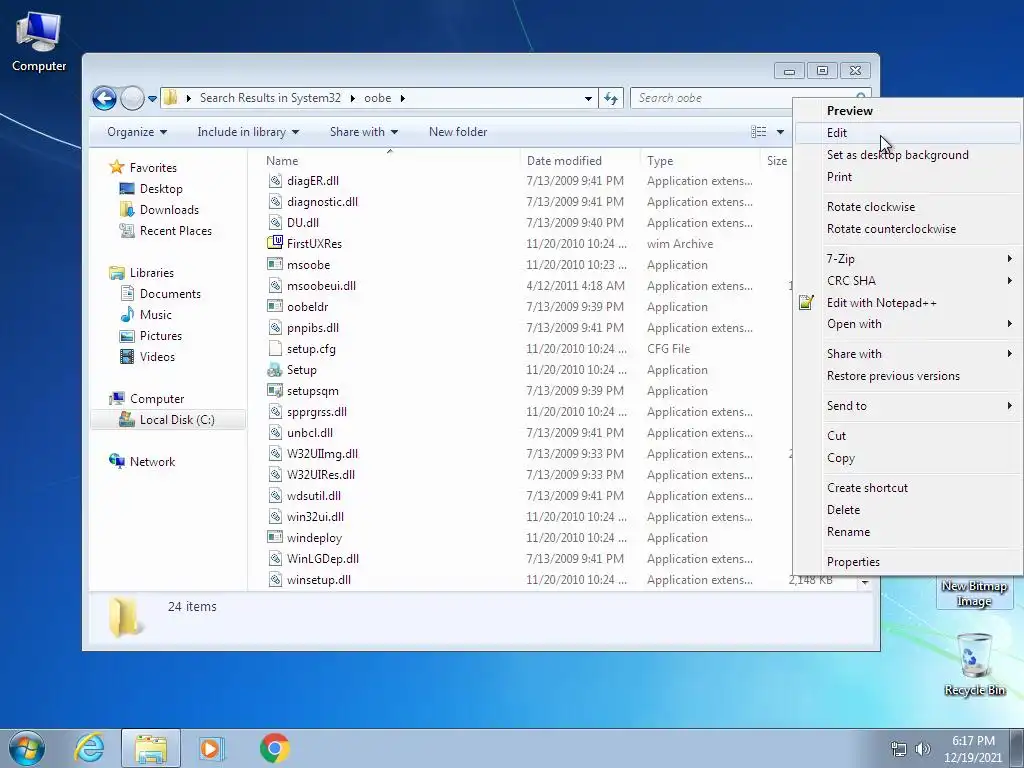Click the Favorites star icon
The image size is (1024, 768).
(x=117, y=167)
